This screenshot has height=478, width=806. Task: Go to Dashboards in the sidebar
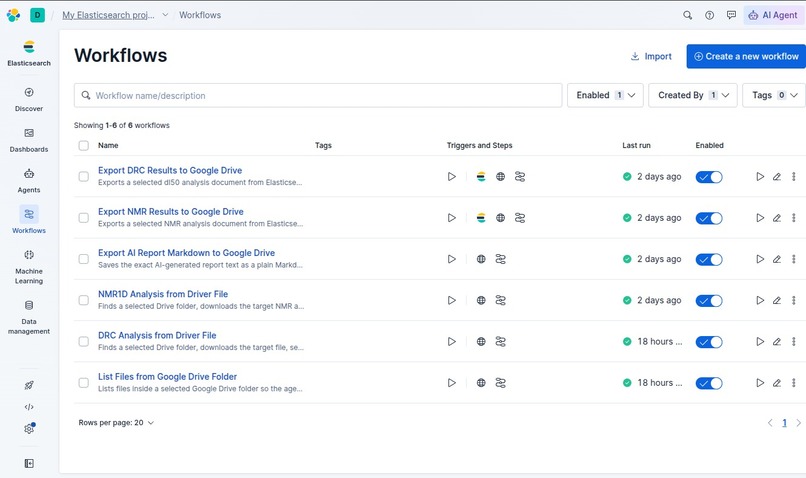tap(29, 140)
